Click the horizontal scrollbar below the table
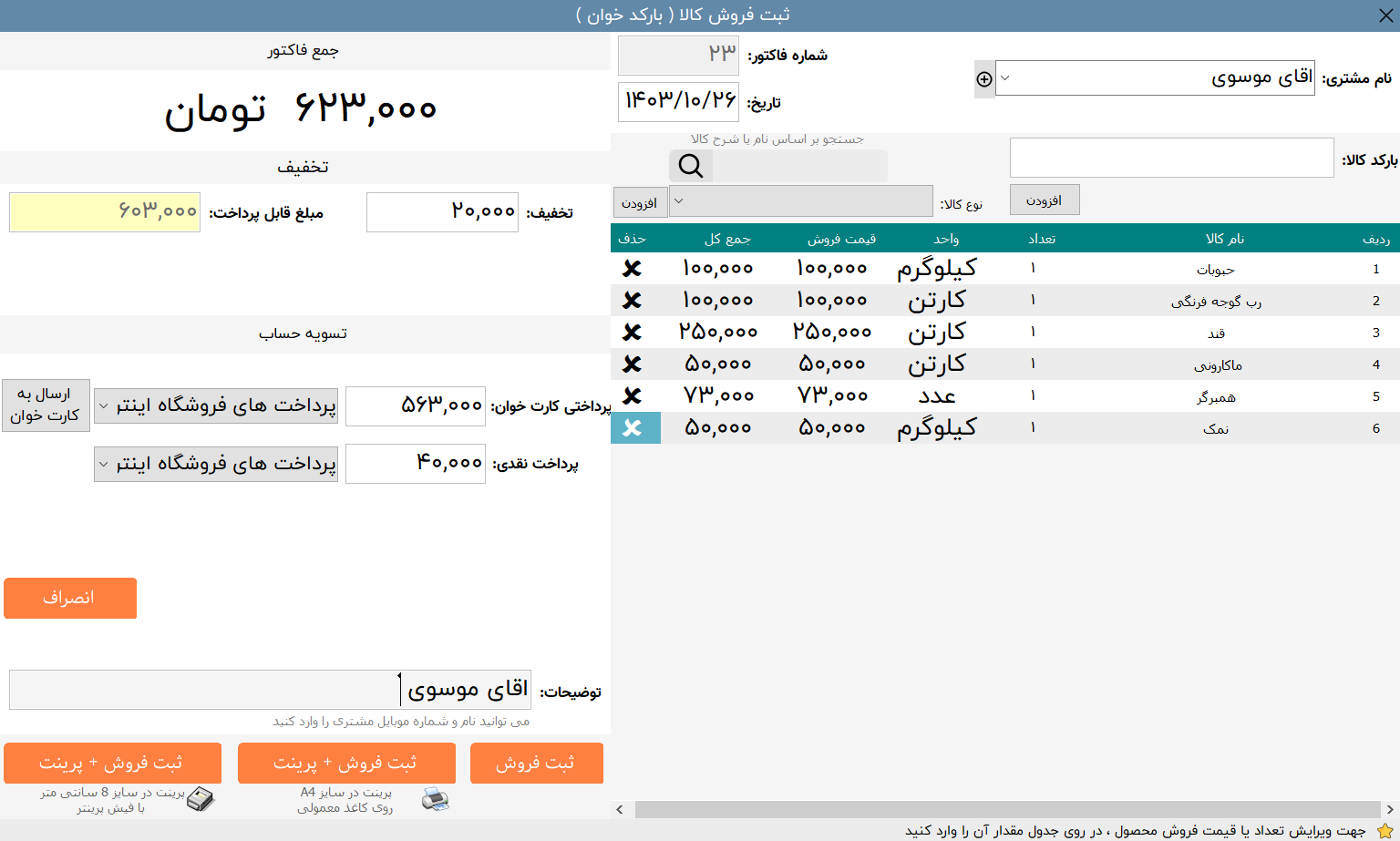 click(x=1003, y=809)
